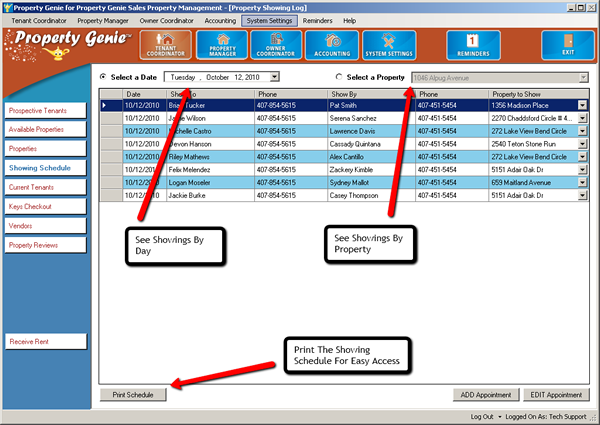This screenshot has height=425, width=600.
Task: Select the Jackie Burke cell
Action: [x=210, y=195]
